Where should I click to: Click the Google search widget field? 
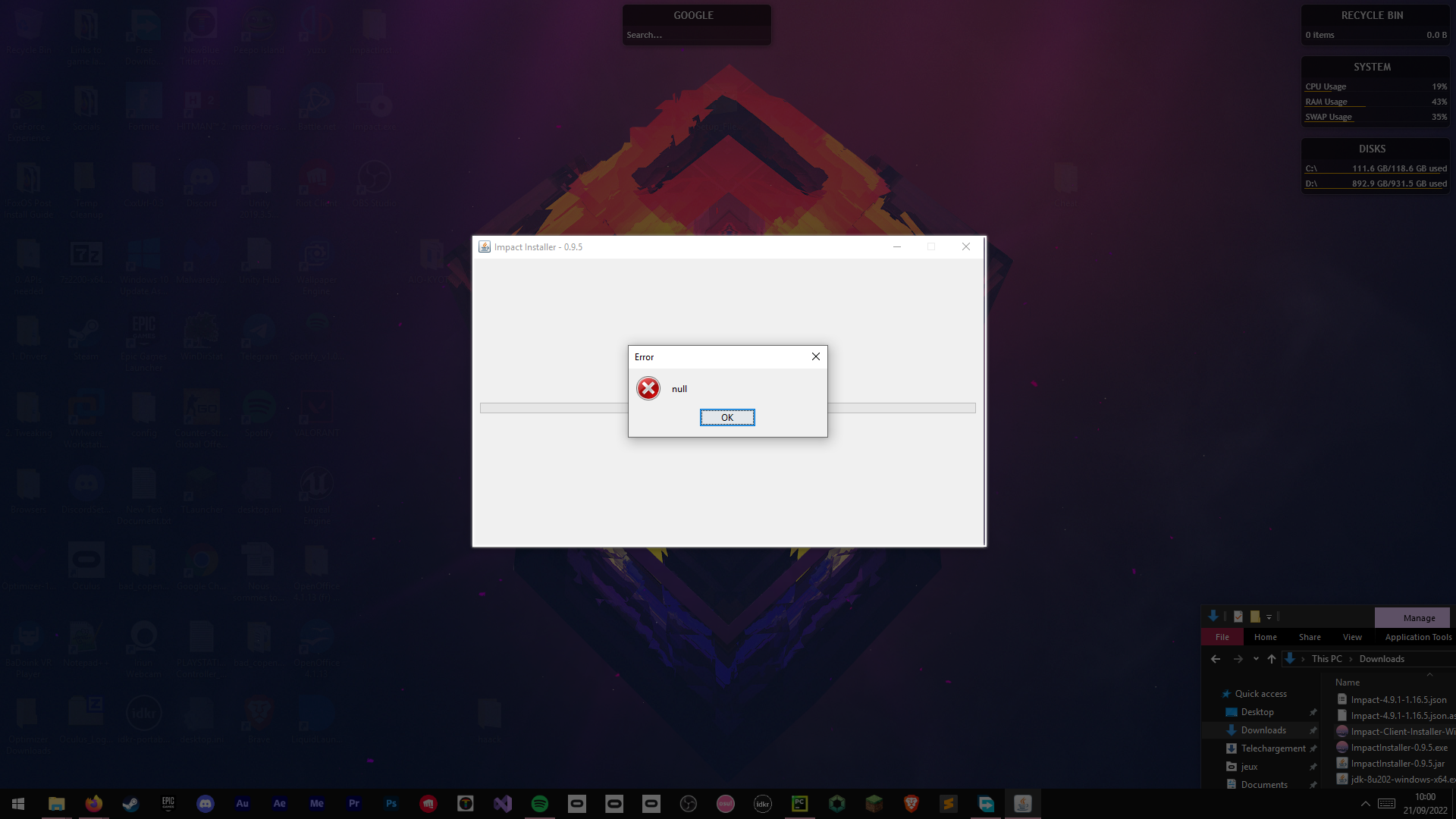pos(695,35)
